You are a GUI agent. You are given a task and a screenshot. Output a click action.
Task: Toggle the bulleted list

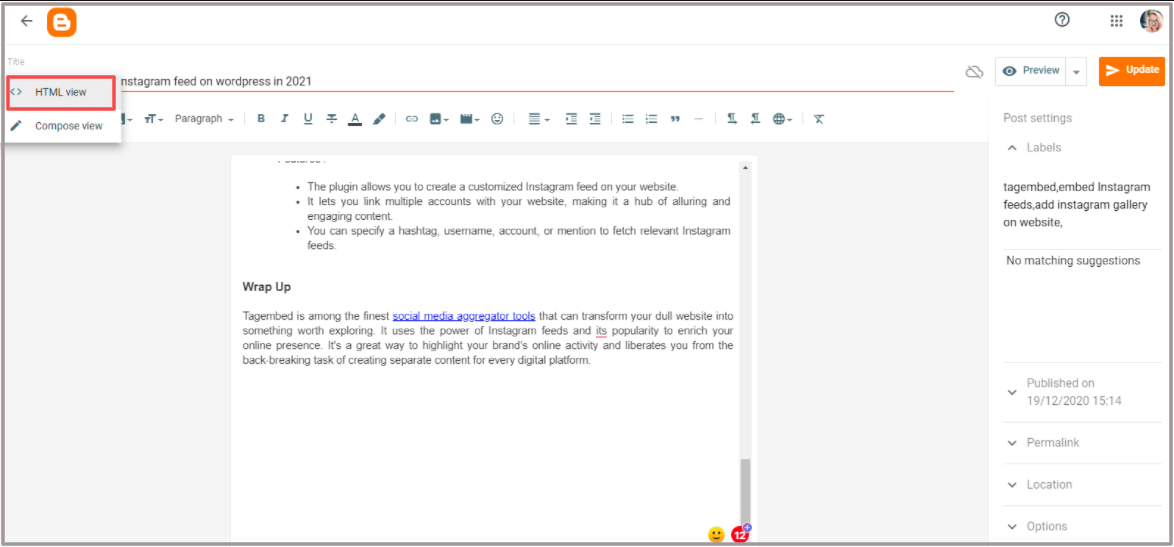(x=628, y=118)
